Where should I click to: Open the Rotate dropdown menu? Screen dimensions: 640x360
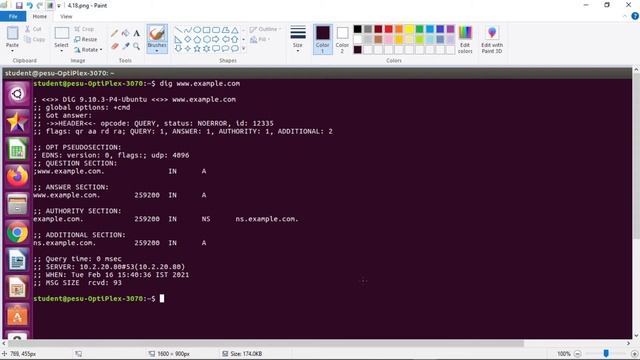tap(89, 50)
